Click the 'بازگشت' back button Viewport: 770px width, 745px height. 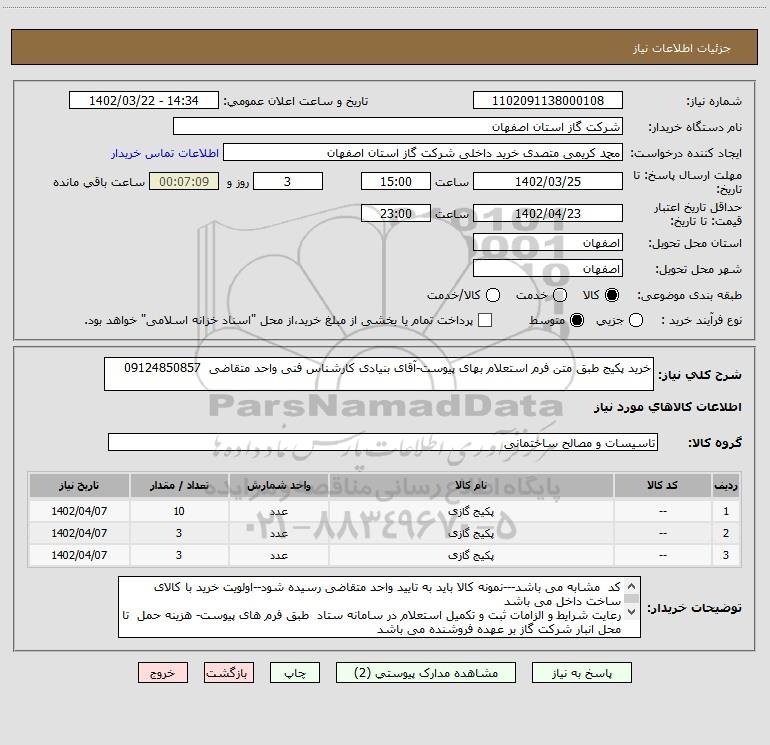229,672
